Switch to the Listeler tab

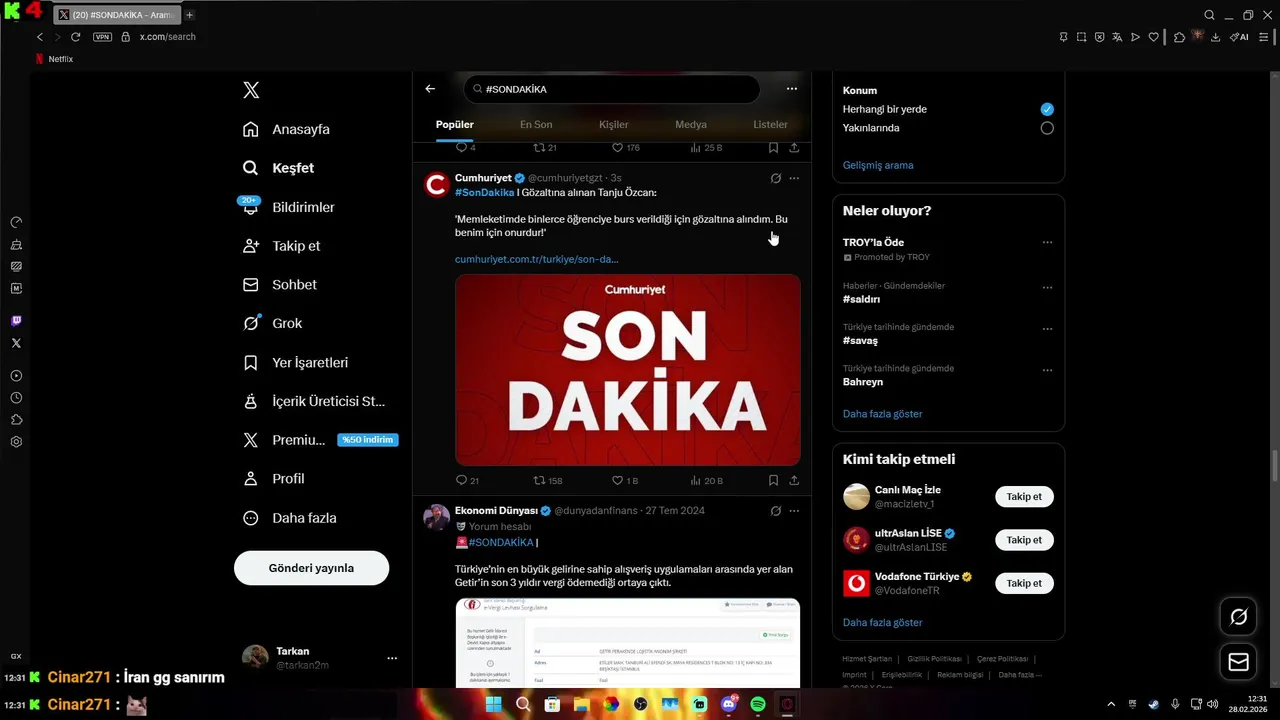770,125
